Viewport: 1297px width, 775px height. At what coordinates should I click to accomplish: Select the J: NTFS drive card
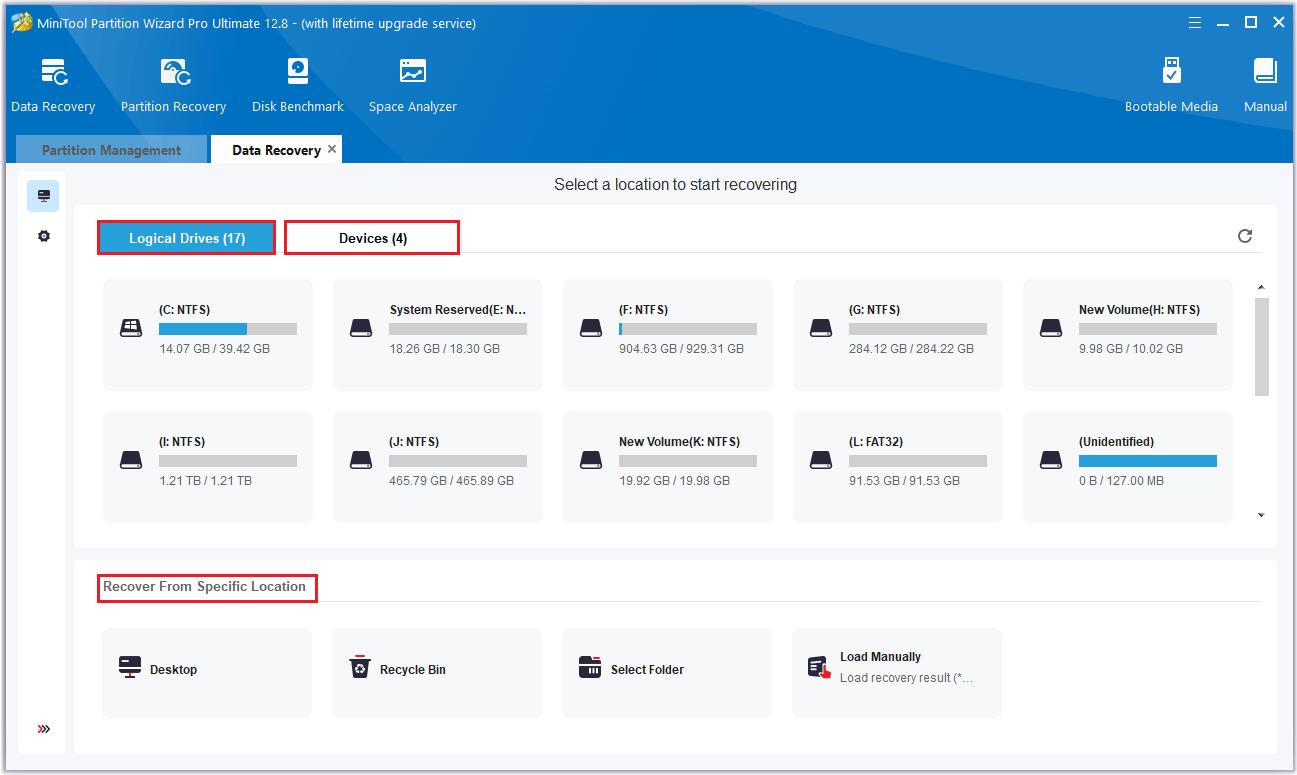pyautogui.click(x=438, y=467)
